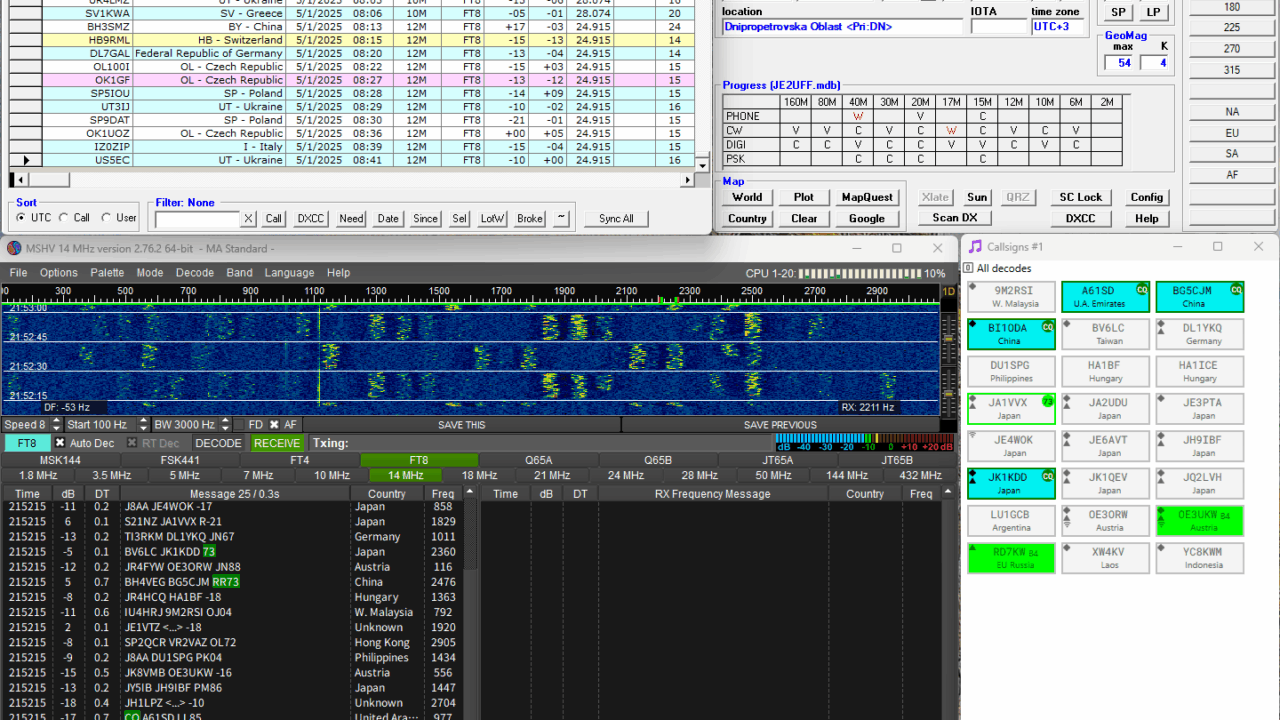Click the Callsigns window purple note icon

tap(975, 246)
